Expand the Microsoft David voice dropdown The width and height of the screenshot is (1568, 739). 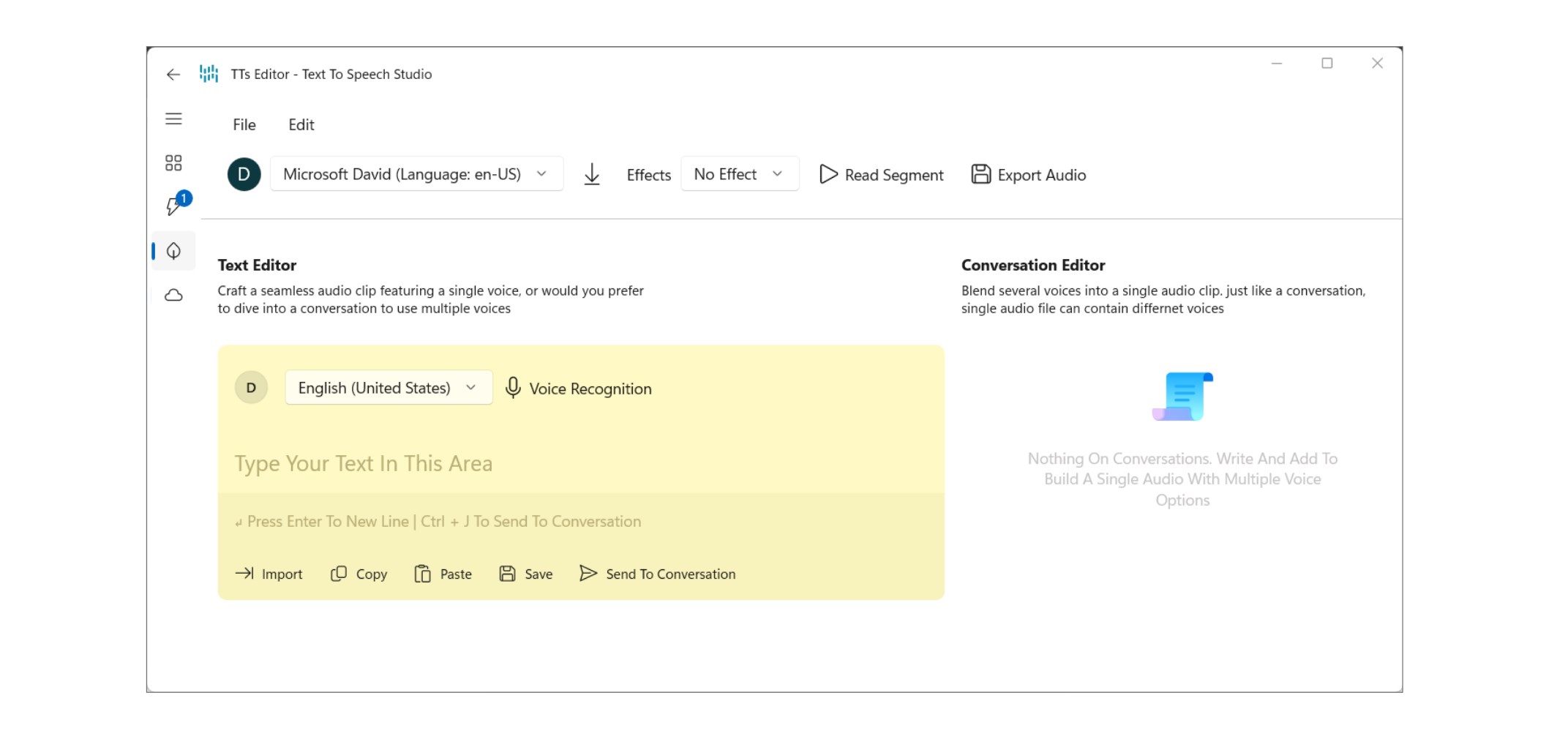click(416, 175)
